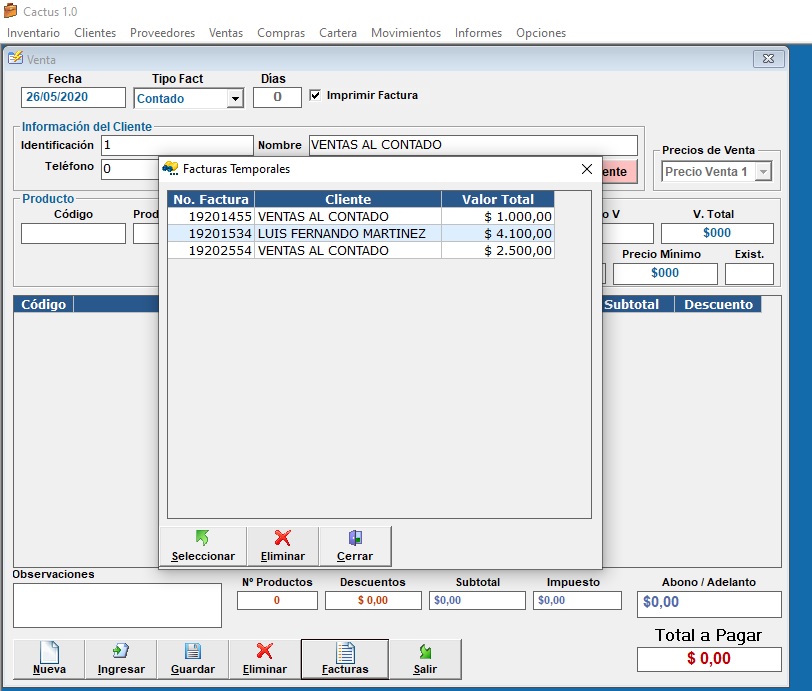The height and width of the screenshot is (691, 812).
Task: Open the Inventario menu
Action: tap(33, 33)
